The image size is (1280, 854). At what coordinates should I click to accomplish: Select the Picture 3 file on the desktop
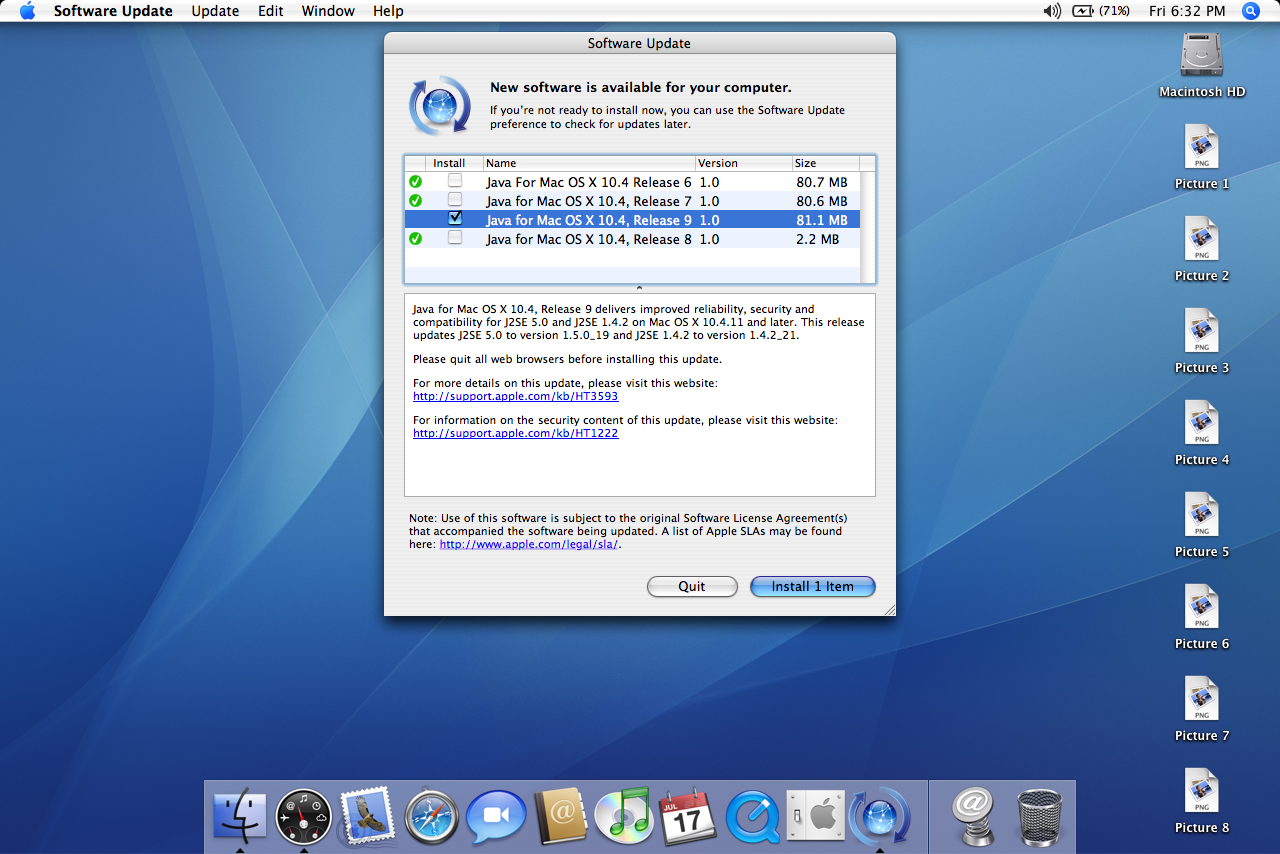coord(1202,341)
